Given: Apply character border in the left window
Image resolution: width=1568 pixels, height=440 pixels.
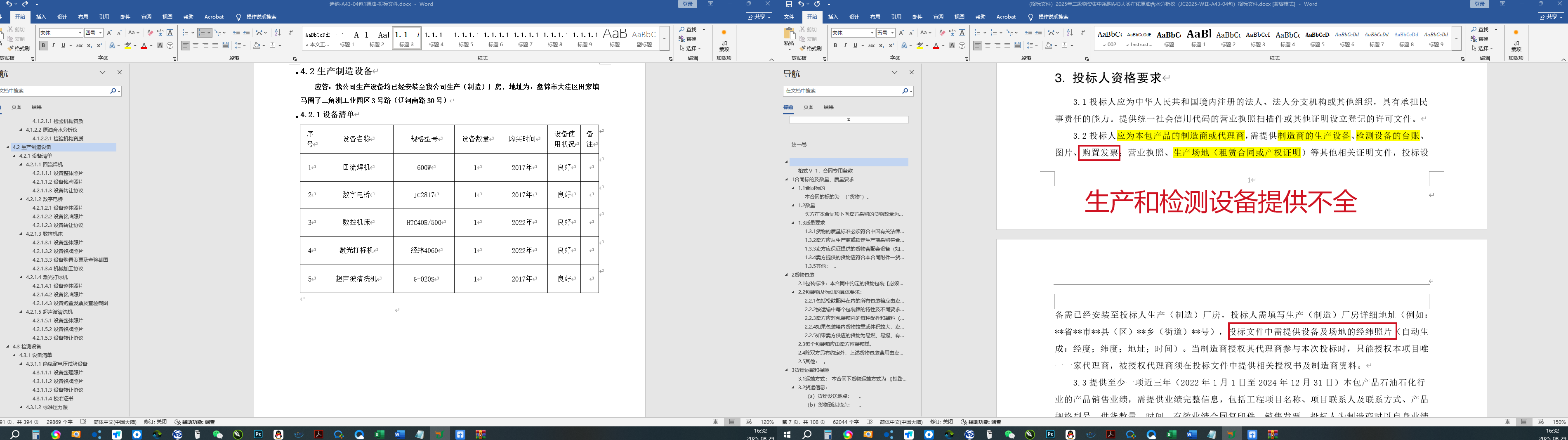Looking at the screenshot, I should click(170, 33).
